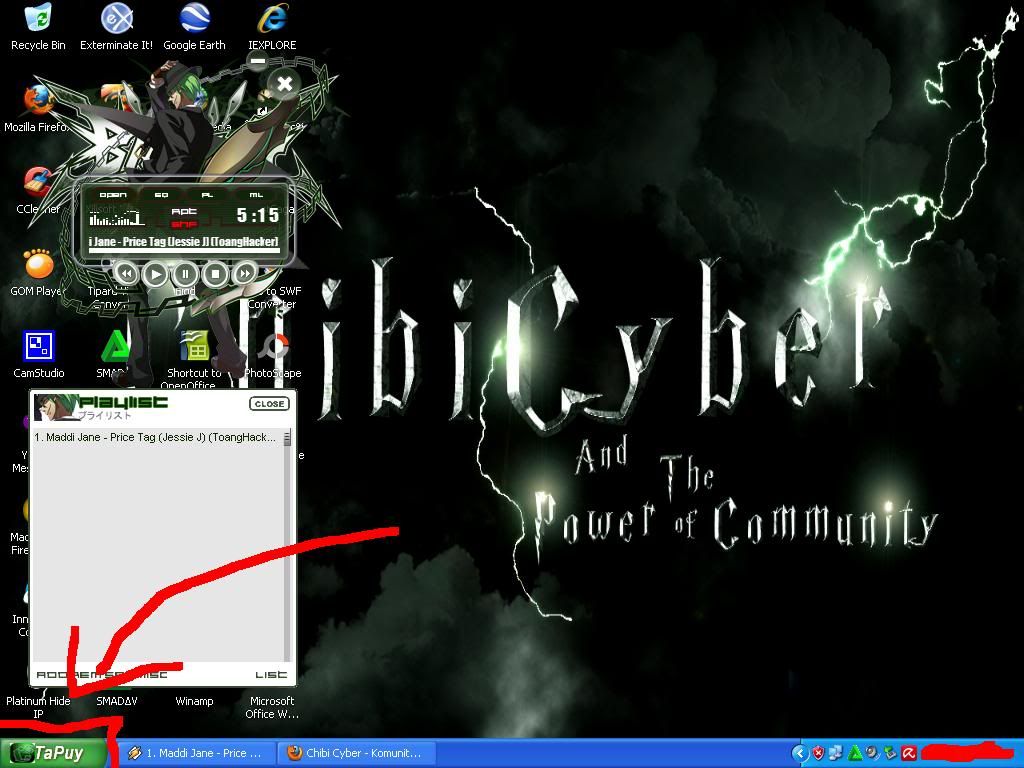The width and height of the screenshot is (1024, 768).
Task: Close Winamp using the round X button
Action: pyautogui.click(x=284, y=84)
